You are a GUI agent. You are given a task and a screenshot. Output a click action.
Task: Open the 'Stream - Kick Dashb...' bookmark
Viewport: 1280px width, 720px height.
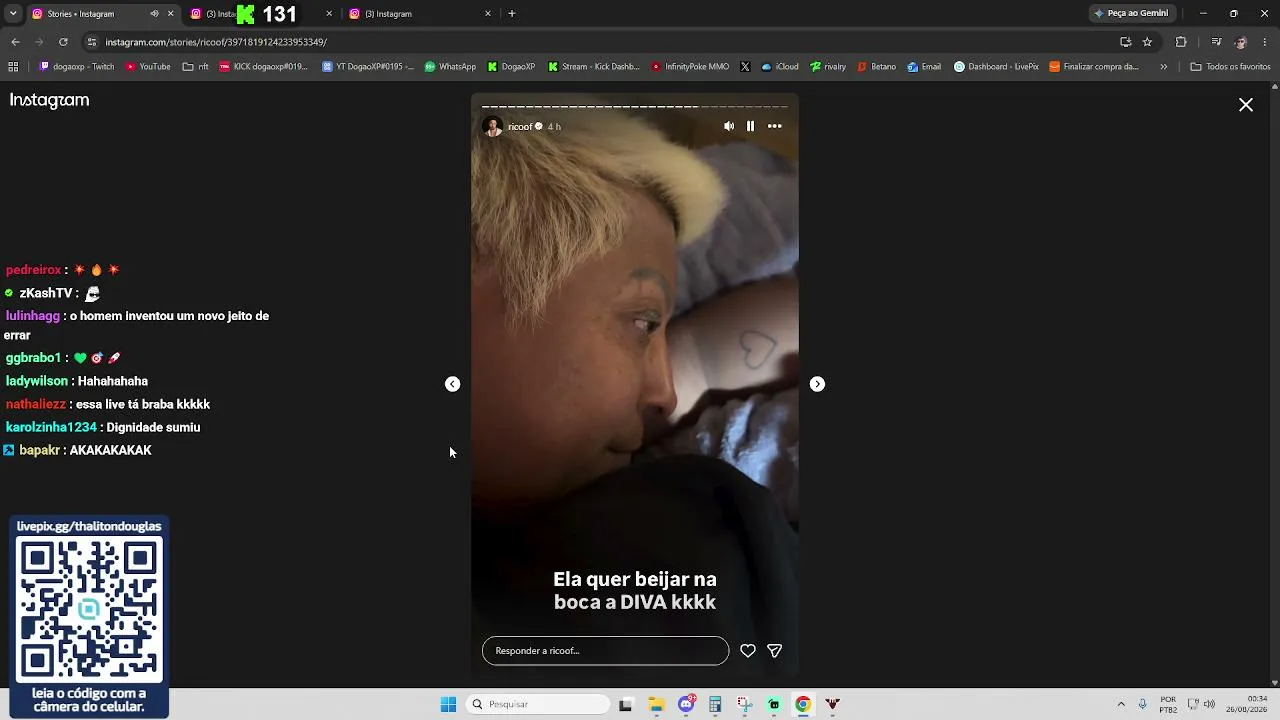[593, 67]
